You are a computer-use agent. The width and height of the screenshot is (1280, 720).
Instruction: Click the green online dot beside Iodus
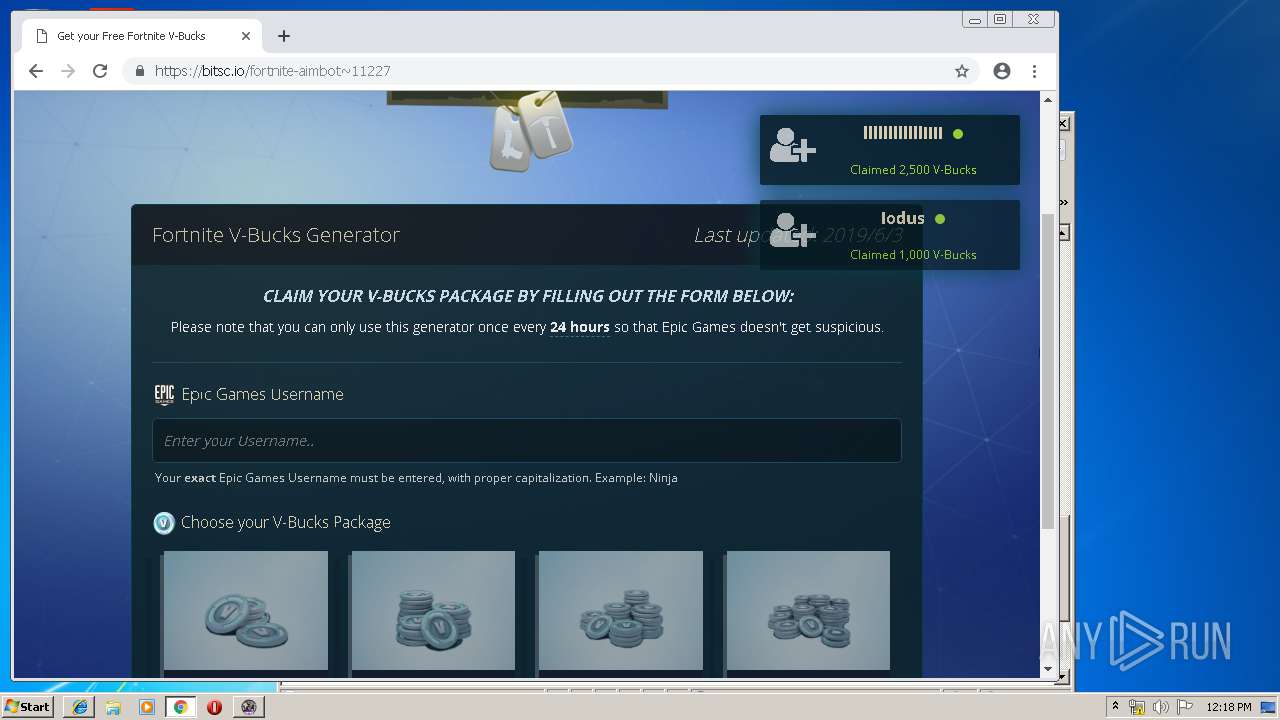[940, 218]
